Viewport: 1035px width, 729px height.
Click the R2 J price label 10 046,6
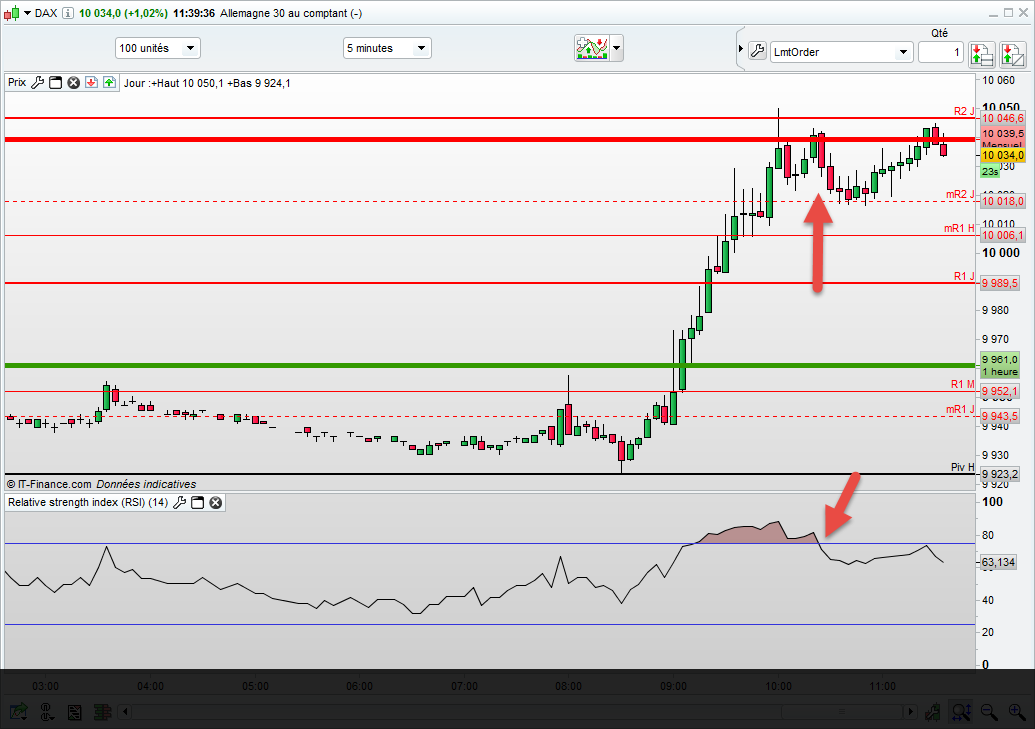point(1003,118)
